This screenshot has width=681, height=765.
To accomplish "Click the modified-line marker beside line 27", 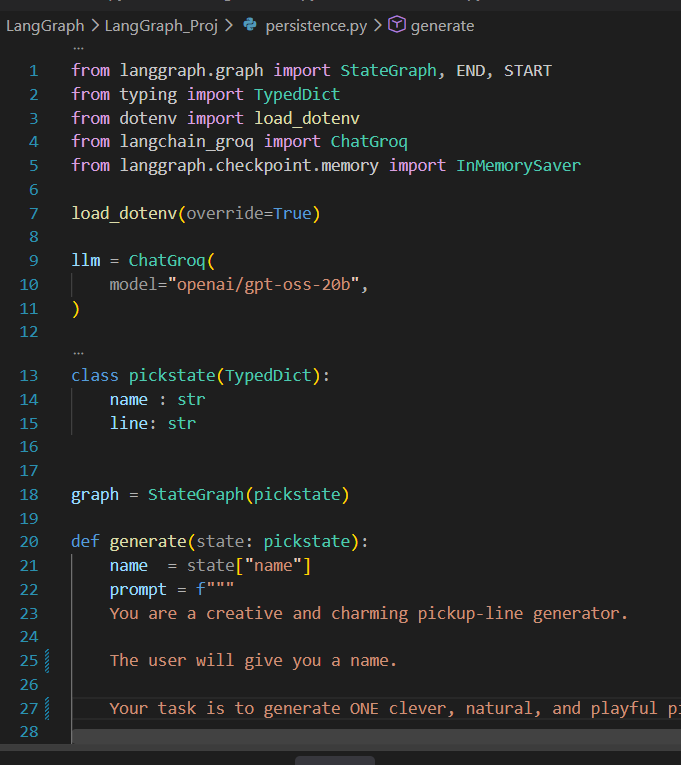I will click(47, 708).
